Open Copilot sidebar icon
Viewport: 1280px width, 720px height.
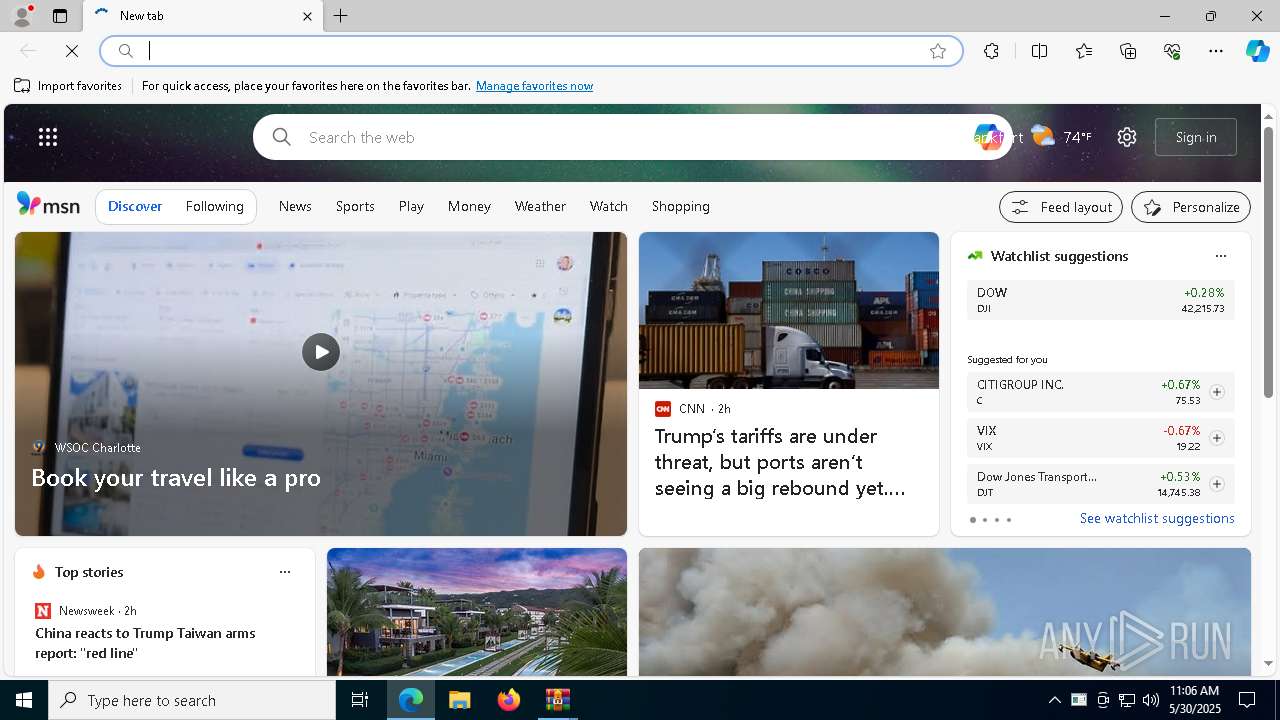click(1257, 51)
